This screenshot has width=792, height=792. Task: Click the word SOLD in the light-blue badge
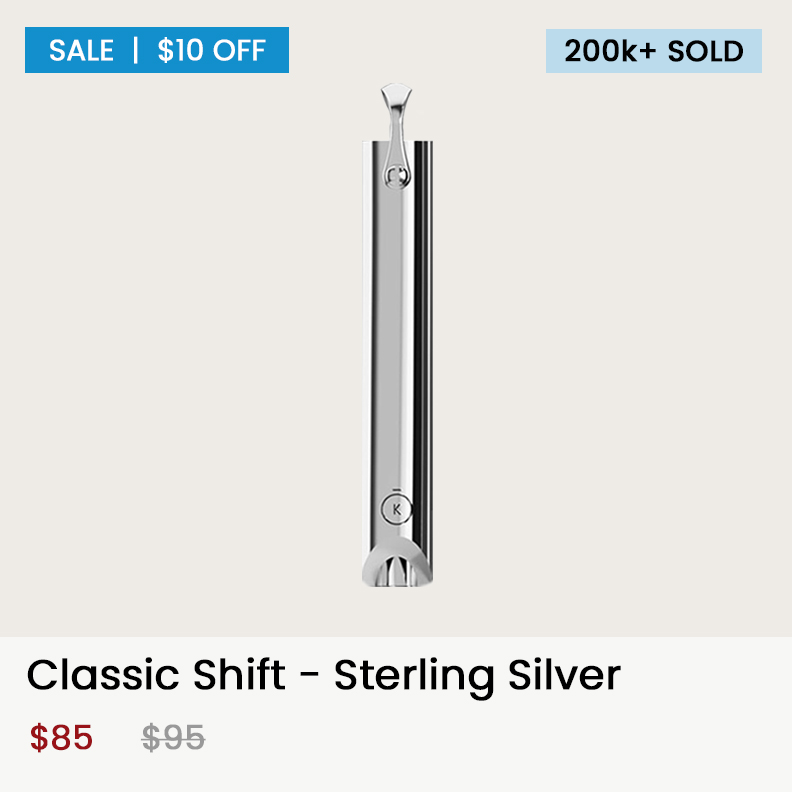[x=706, y=52]
